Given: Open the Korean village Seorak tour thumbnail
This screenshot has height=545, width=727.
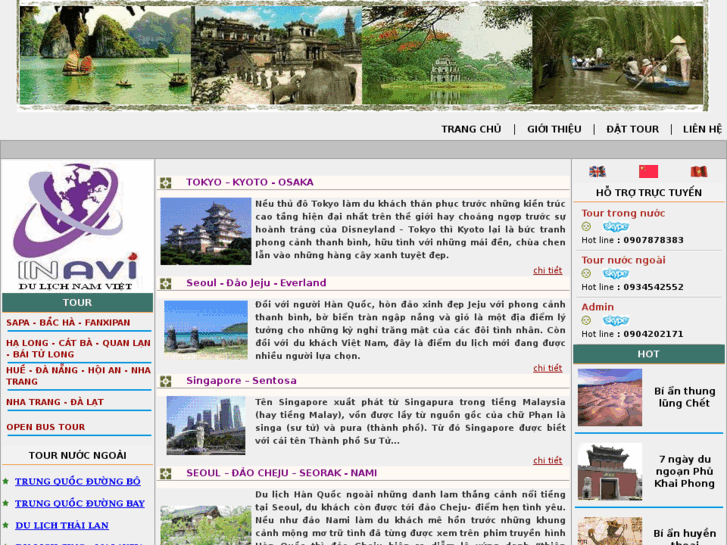Looking at the screenshot, I should coord(206,525).
